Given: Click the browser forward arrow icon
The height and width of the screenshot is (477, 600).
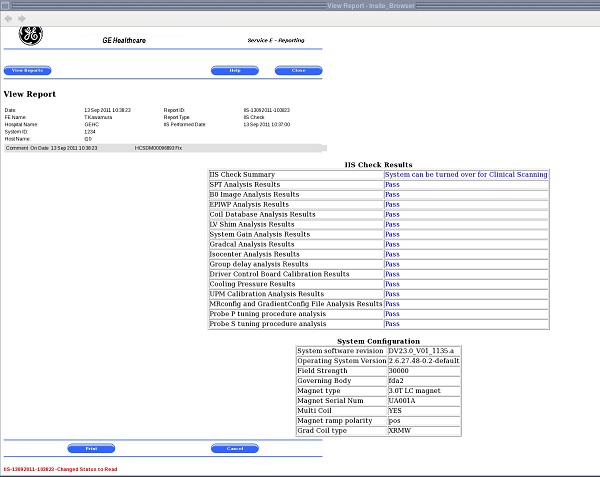Looking at the screenshot, I should (x=22, y=18).
